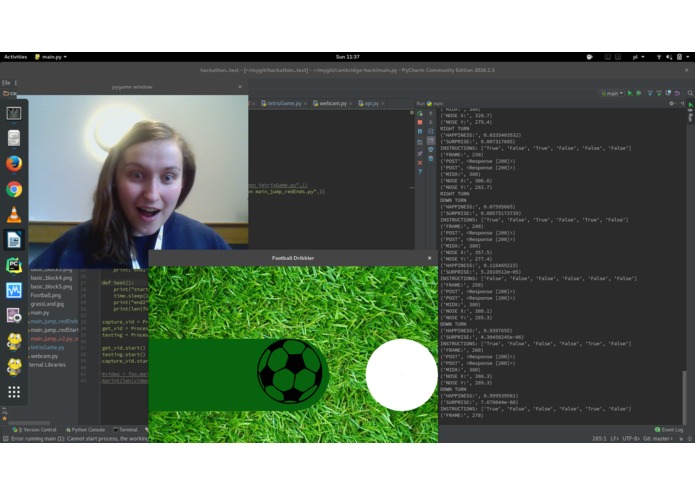
Task: Toggle soft-wrap icon in the Run panel
Action: (x=430, y=132)
